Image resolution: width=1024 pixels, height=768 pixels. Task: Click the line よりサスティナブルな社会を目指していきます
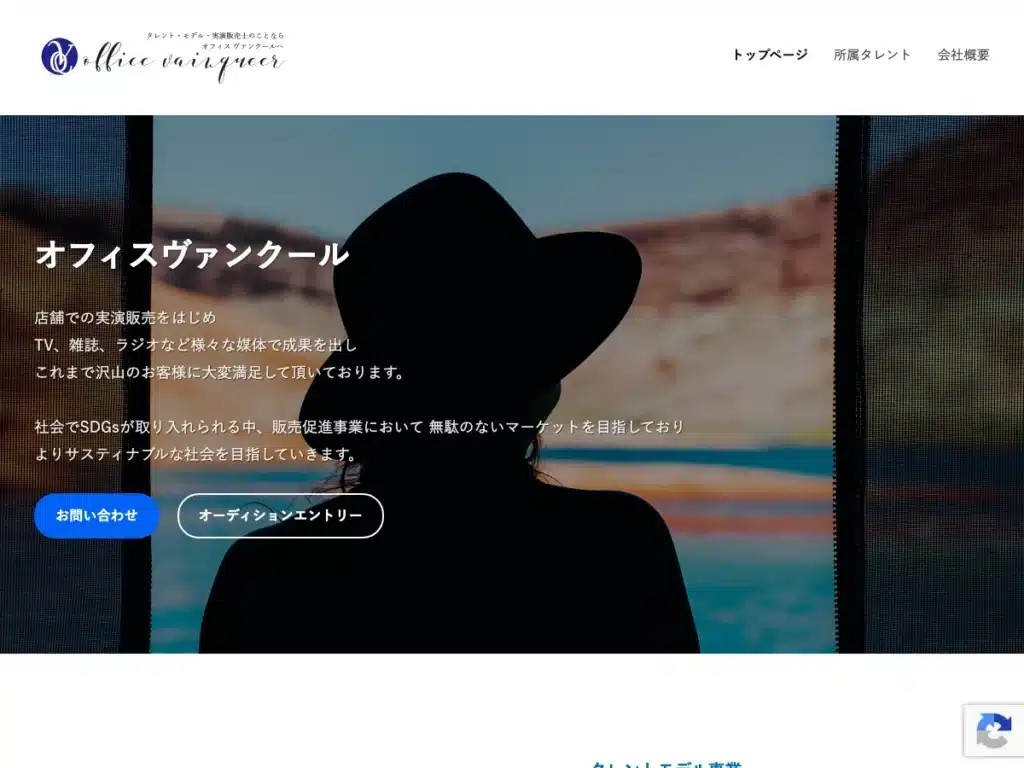click(x=196, y=454)
